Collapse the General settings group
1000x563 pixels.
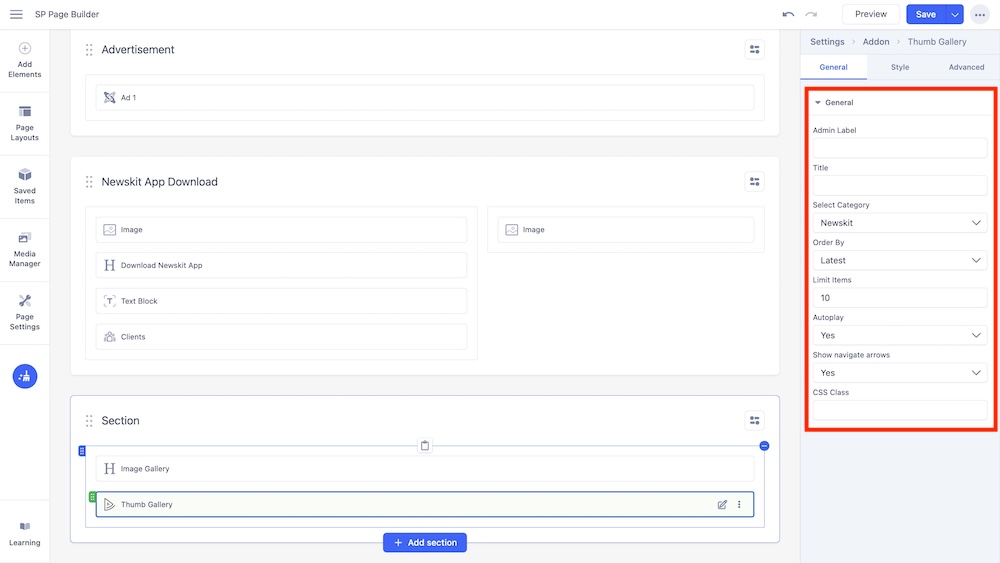pos(833,103)
